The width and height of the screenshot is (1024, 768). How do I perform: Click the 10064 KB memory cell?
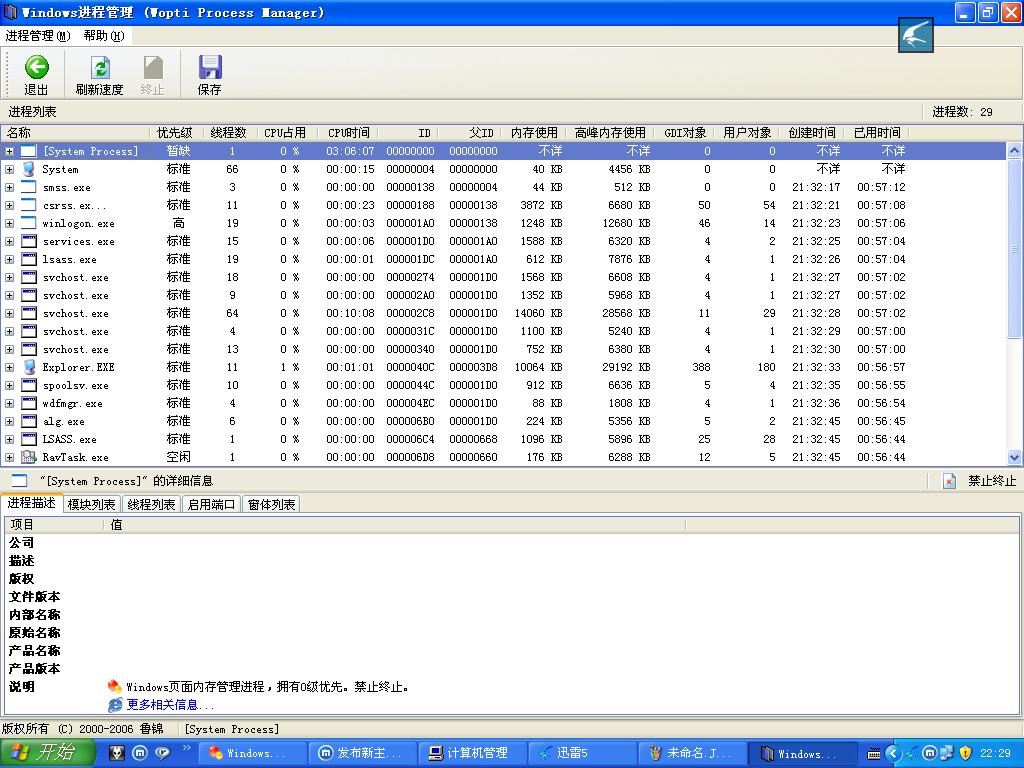click(x=539, y=367)
